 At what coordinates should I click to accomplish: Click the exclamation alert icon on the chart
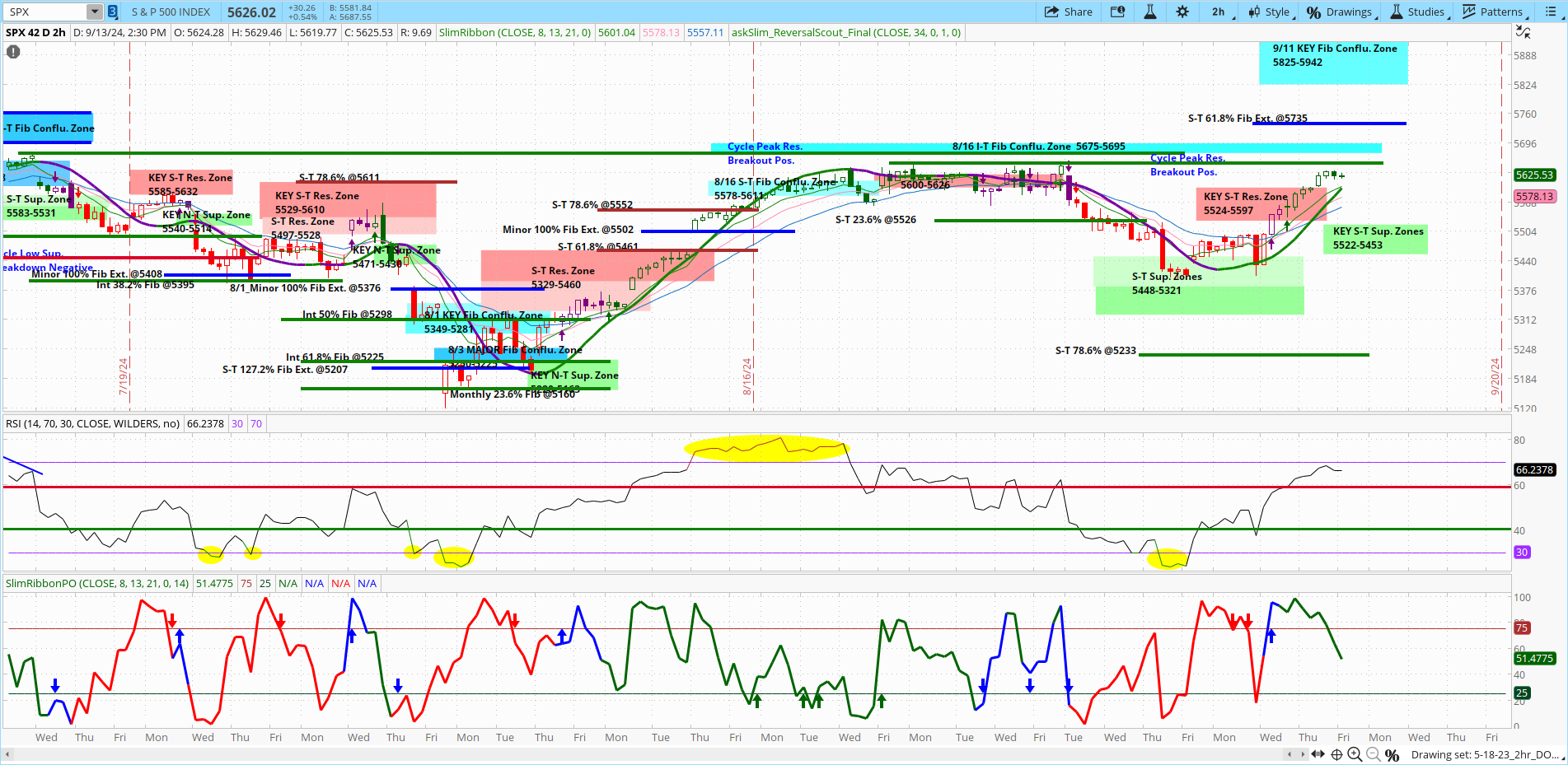click(x=12, y=52)
